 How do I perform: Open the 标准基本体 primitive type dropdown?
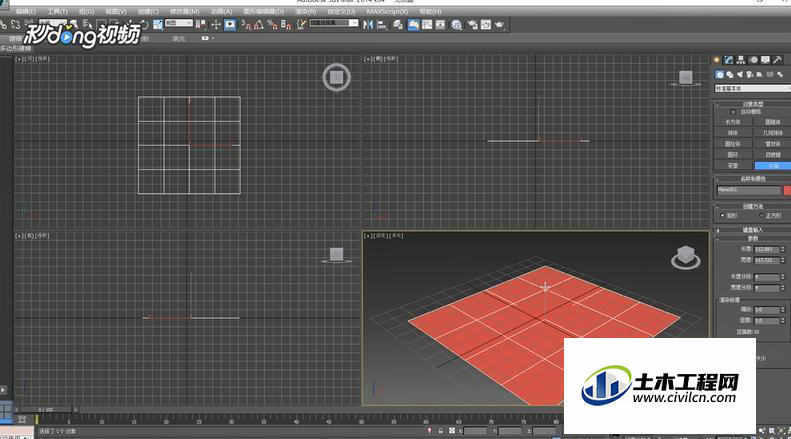coord(753,88)
